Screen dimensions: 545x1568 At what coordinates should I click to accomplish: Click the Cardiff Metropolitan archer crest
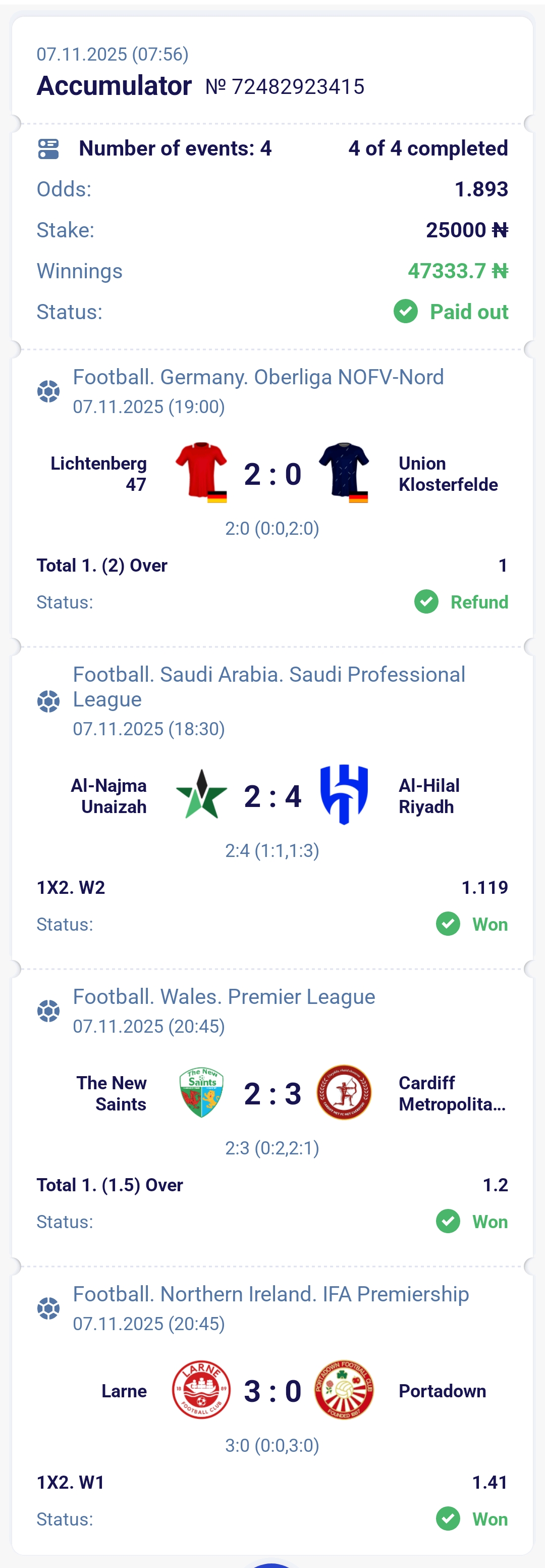click(x=344, y=1092)
